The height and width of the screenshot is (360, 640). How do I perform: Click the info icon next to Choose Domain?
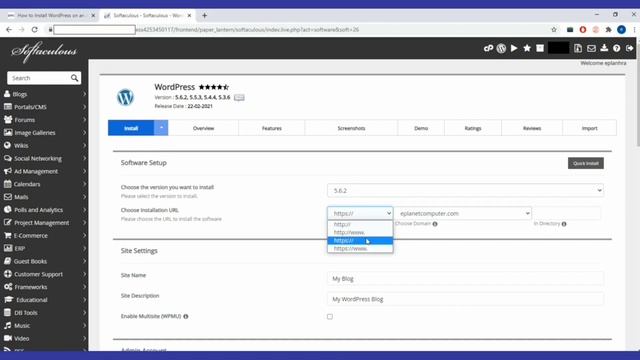click(435, 224)
